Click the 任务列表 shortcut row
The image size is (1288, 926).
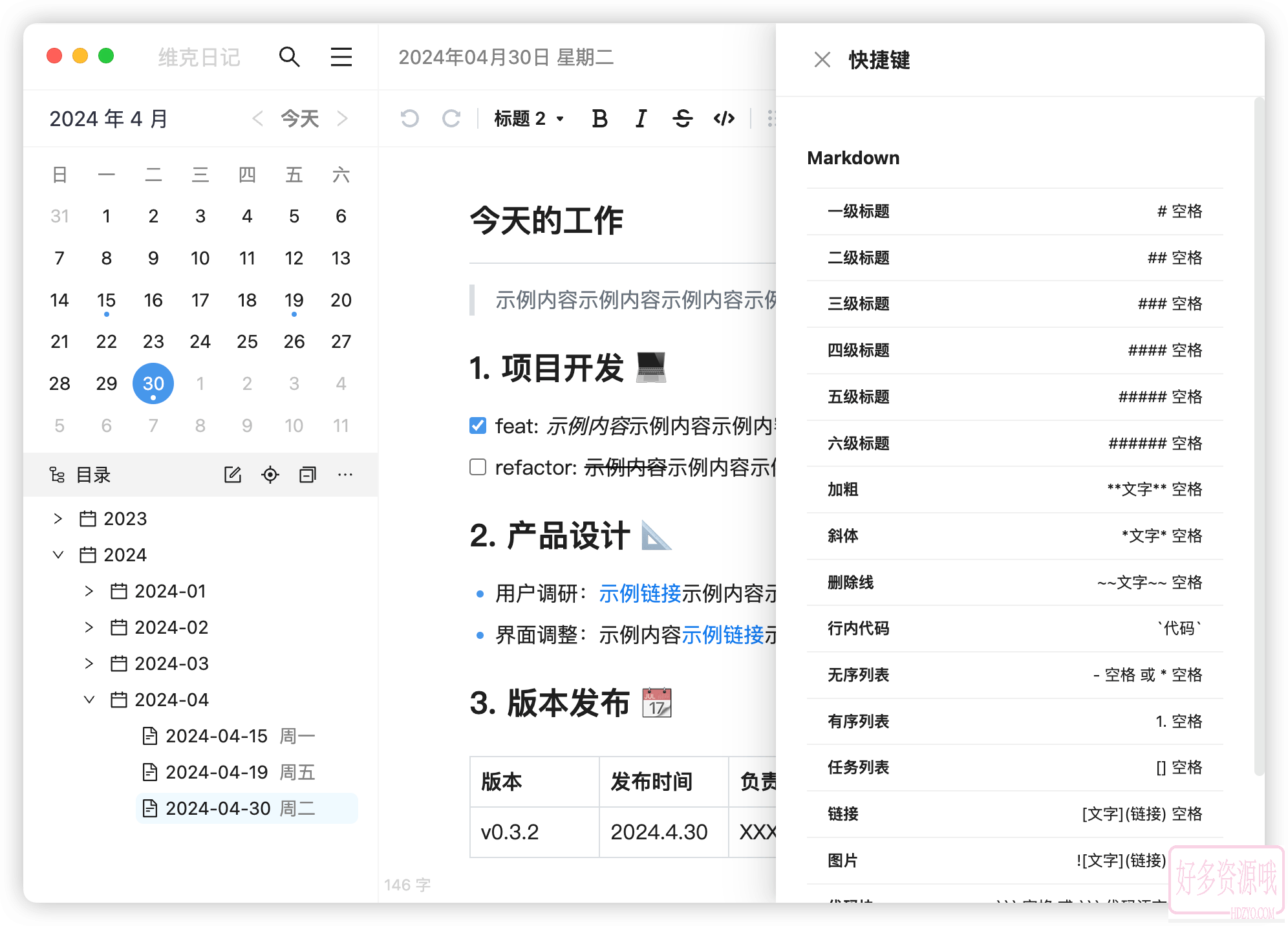pyautogui.click(x=1014, y=768)
